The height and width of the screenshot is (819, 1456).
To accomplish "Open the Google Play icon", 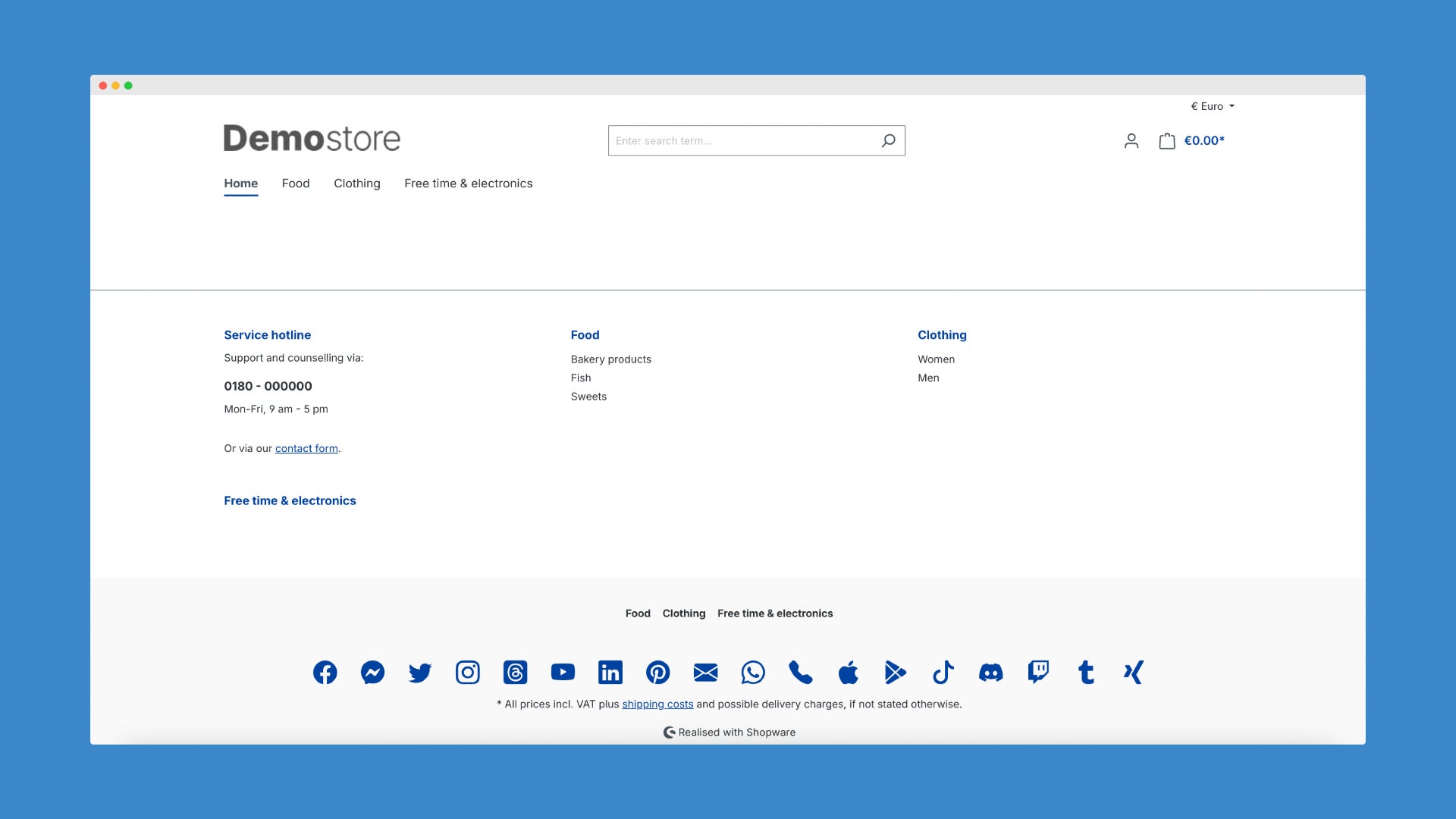I will [896, 673].
